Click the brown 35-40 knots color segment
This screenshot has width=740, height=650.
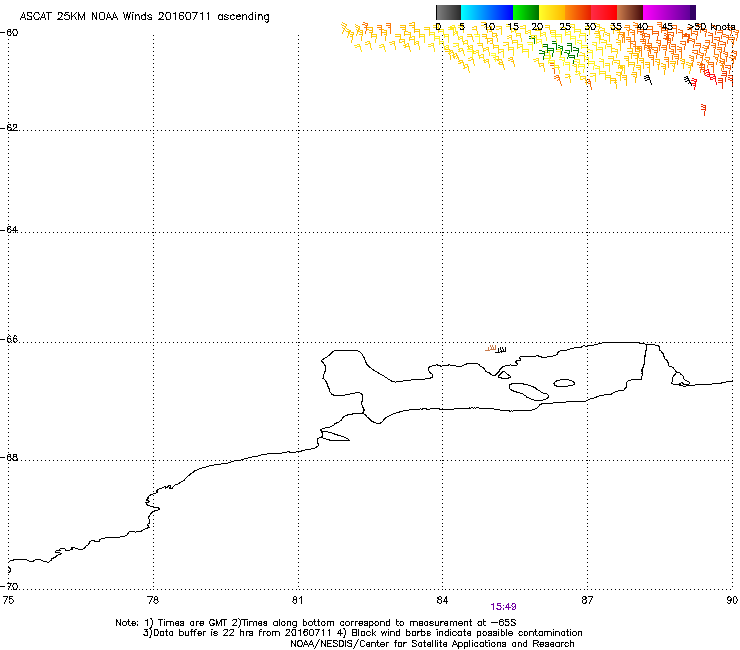pos(630,12)
